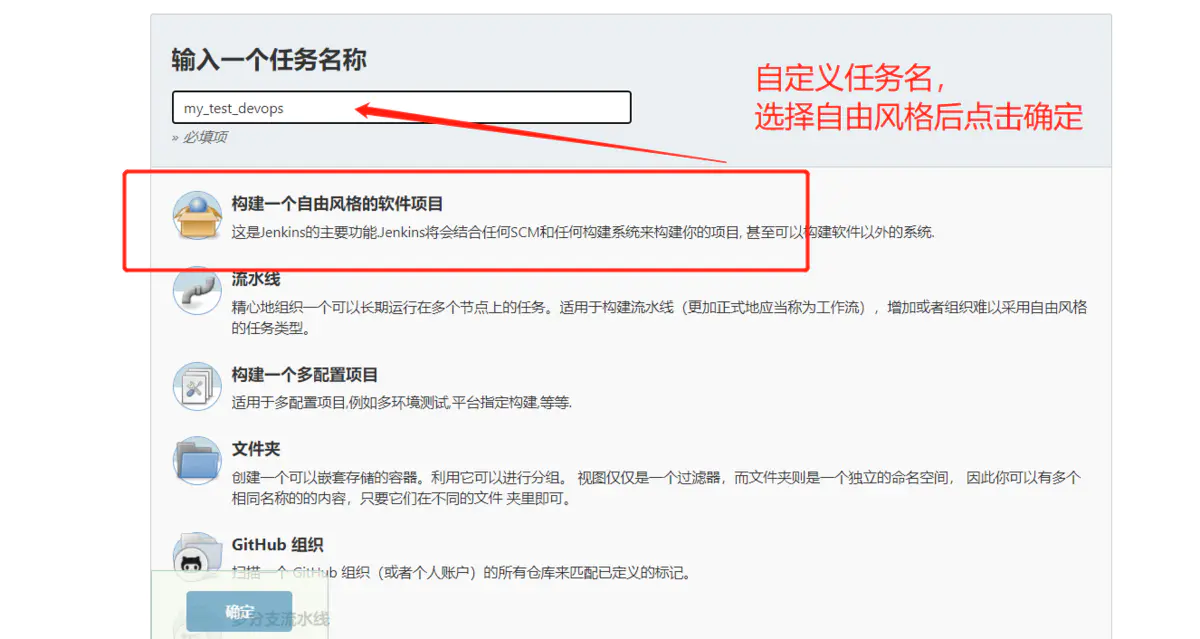Image resolution: width=1200 pixels, height=639 pixels.
Task: Click the Freestyle project description about SCM
Action: pos(583,232)
